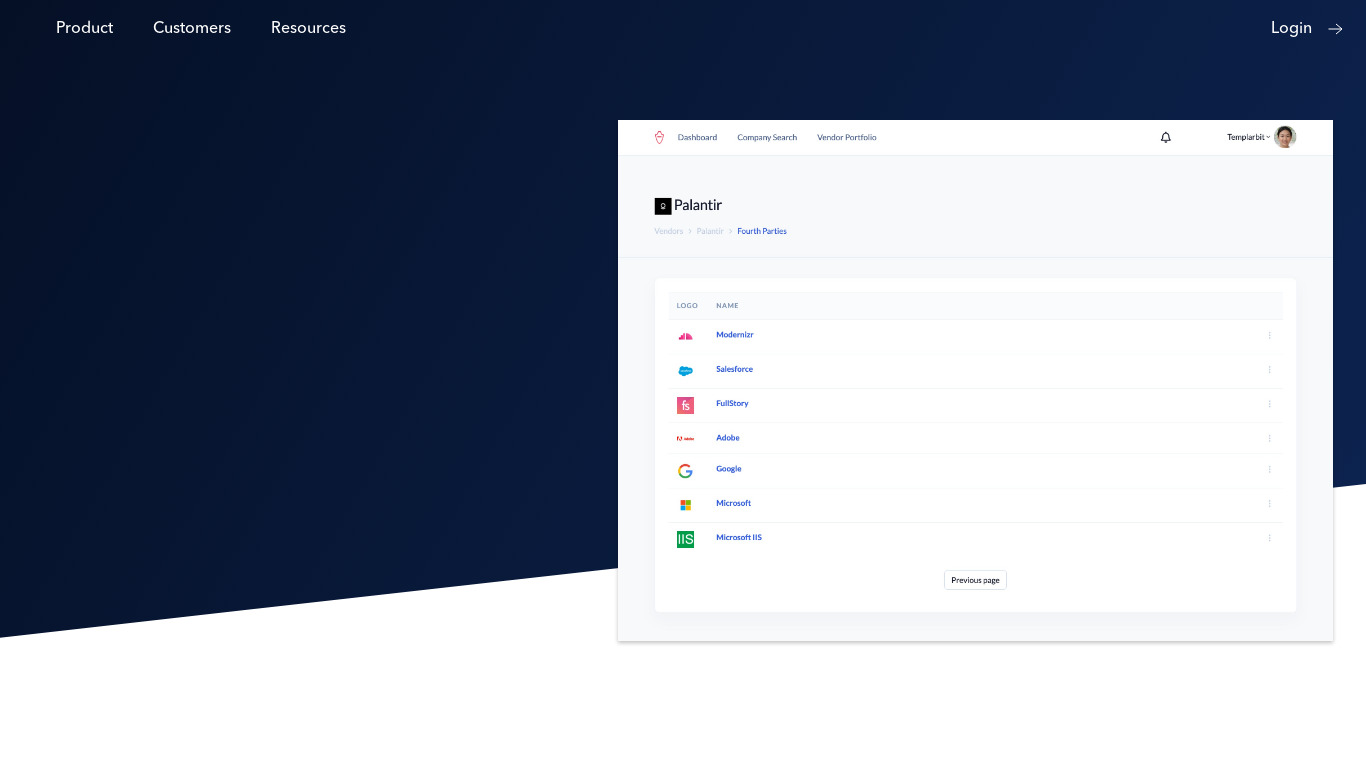Click the Palantir logo icon

tap(663, 206)
